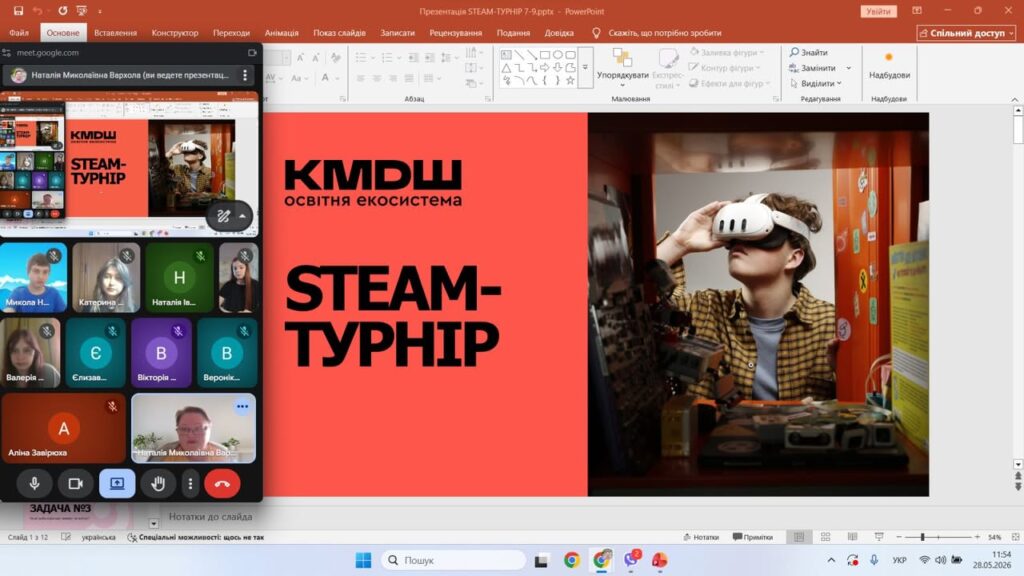
Task: Redo action in Quick Access Toolbar
Action: pyautogui.click(x=63, y=11)
